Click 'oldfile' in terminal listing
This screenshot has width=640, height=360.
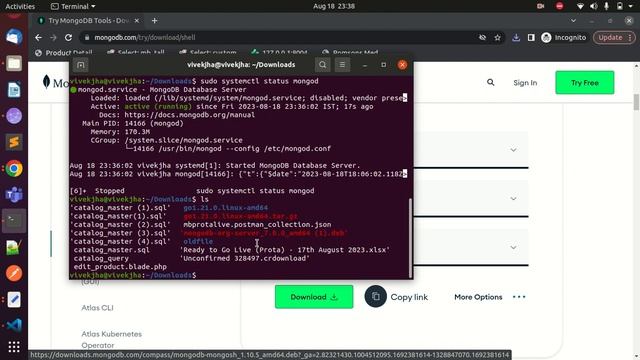coord(198,241)
